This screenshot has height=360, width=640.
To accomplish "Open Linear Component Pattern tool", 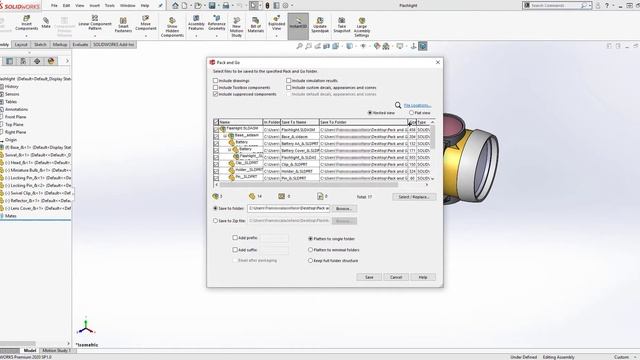I will (95, 23).
